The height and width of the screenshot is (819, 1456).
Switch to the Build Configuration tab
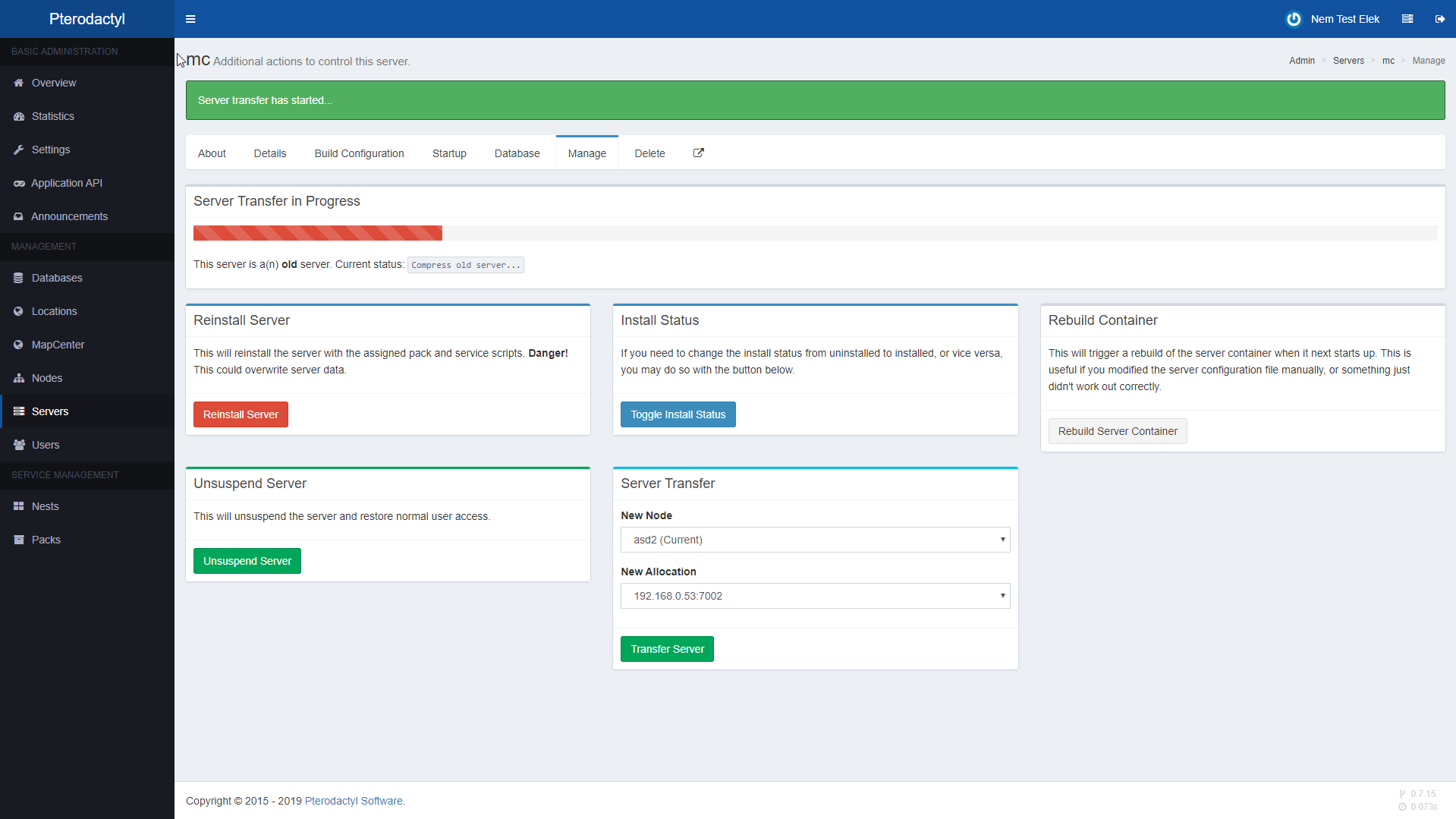tap(359, 153)
